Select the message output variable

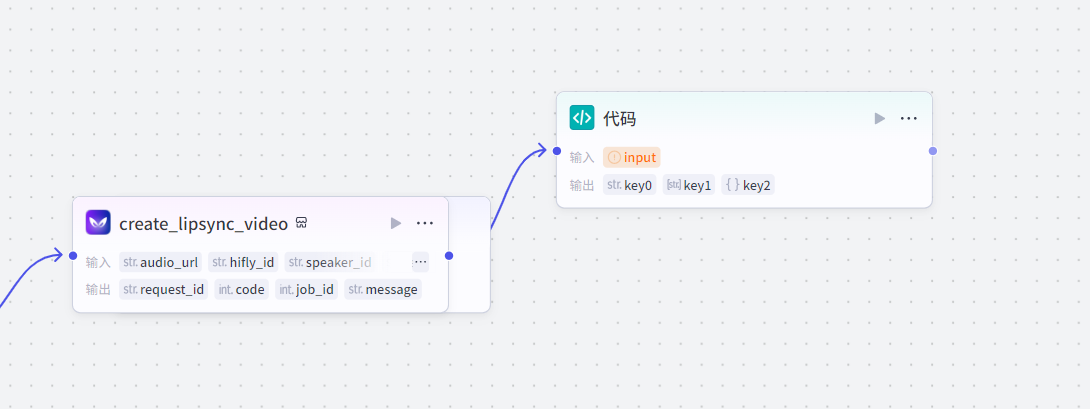[383, 289]
